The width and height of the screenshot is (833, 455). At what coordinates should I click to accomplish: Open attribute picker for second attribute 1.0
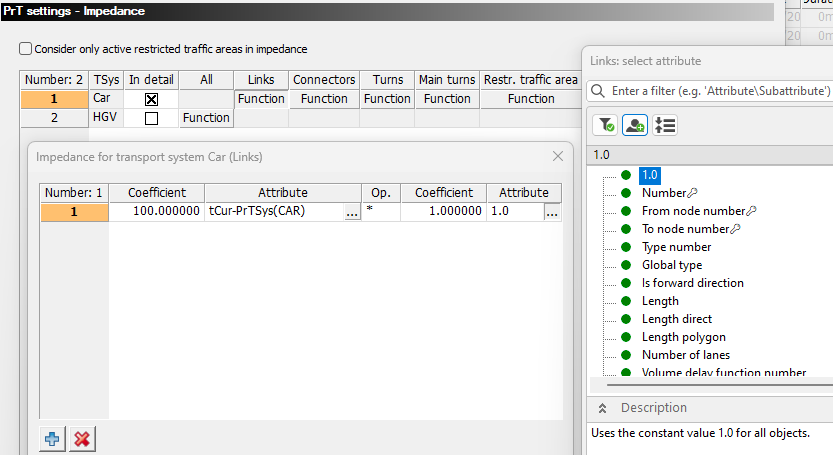pos(552,212)
